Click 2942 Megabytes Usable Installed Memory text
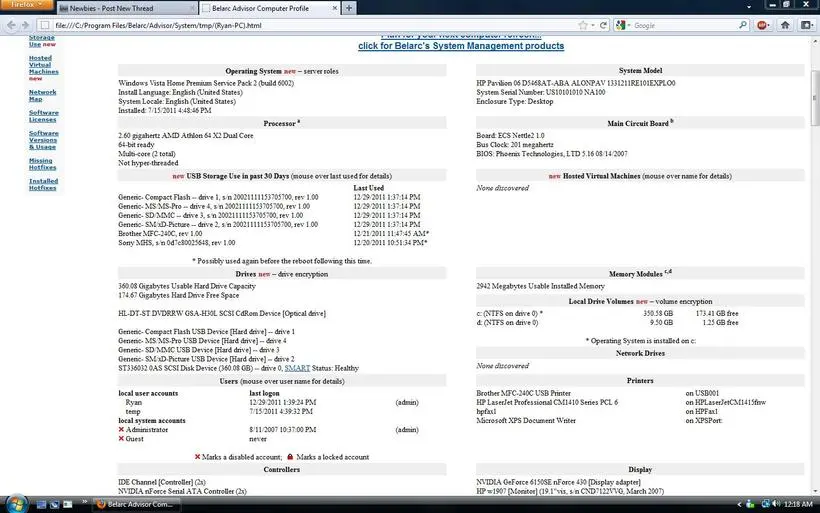Viewport: 820px width, 513px height. pos(540,286)
